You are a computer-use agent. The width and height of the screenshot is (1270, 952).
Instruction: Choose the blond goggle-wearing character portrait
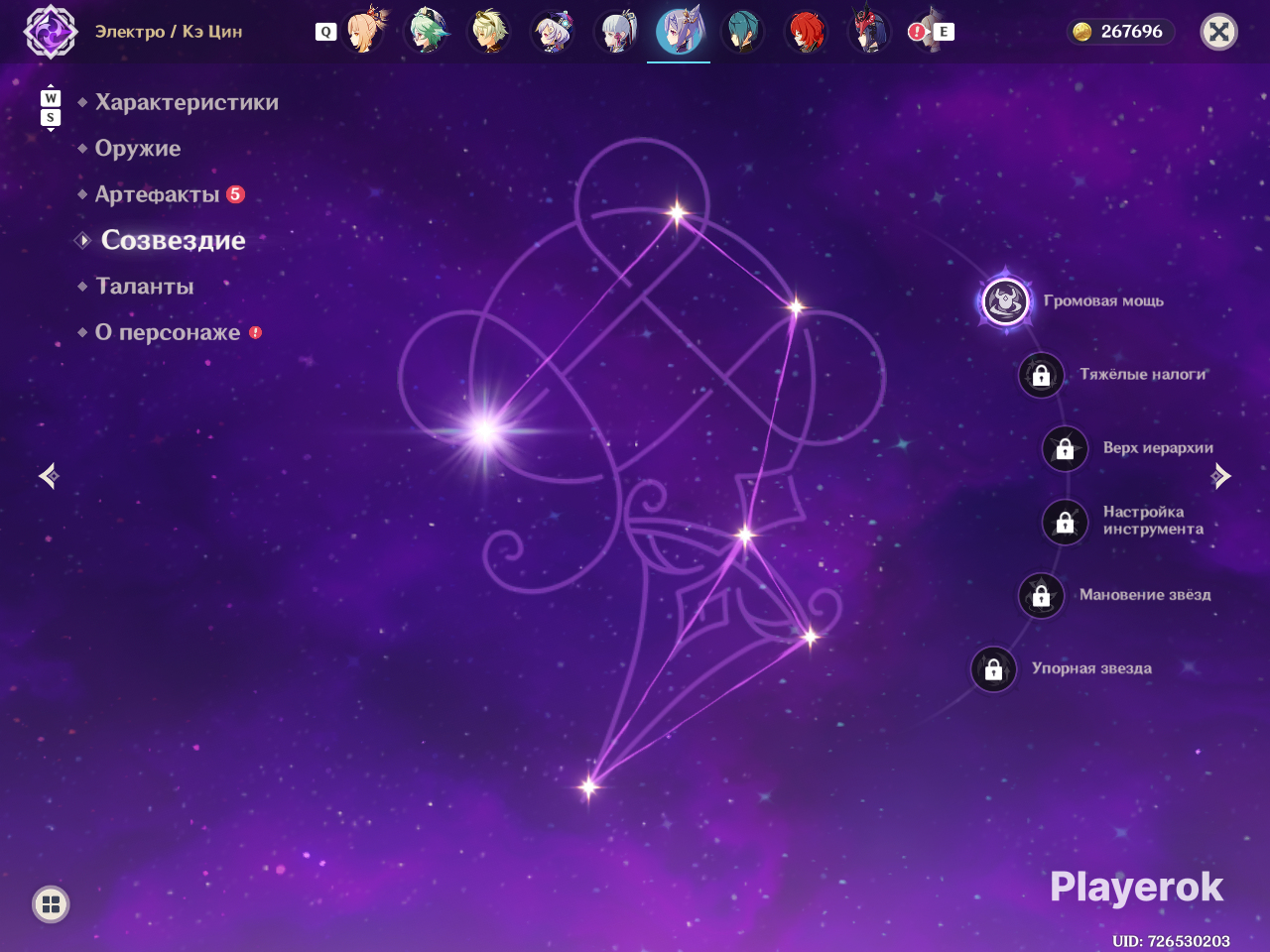click(x=490, y=31)
